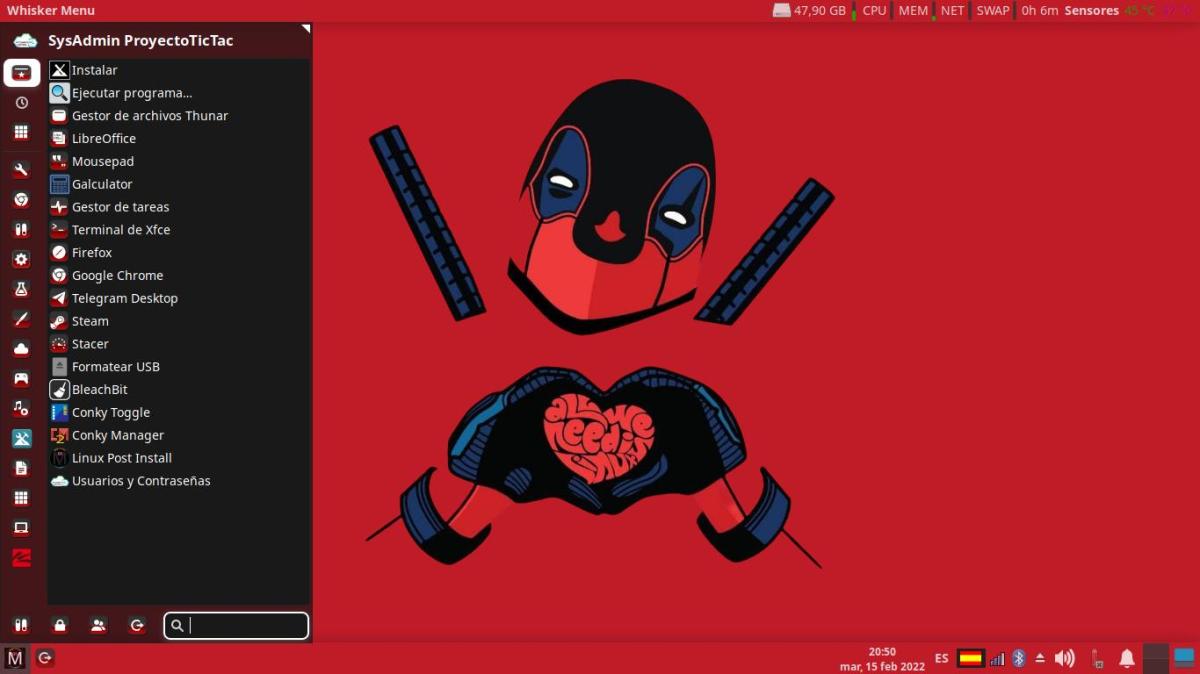Viewport: 1200px width, 674px height.
Task: Click the log out icon beside search
Action: (x=137, y=626)
